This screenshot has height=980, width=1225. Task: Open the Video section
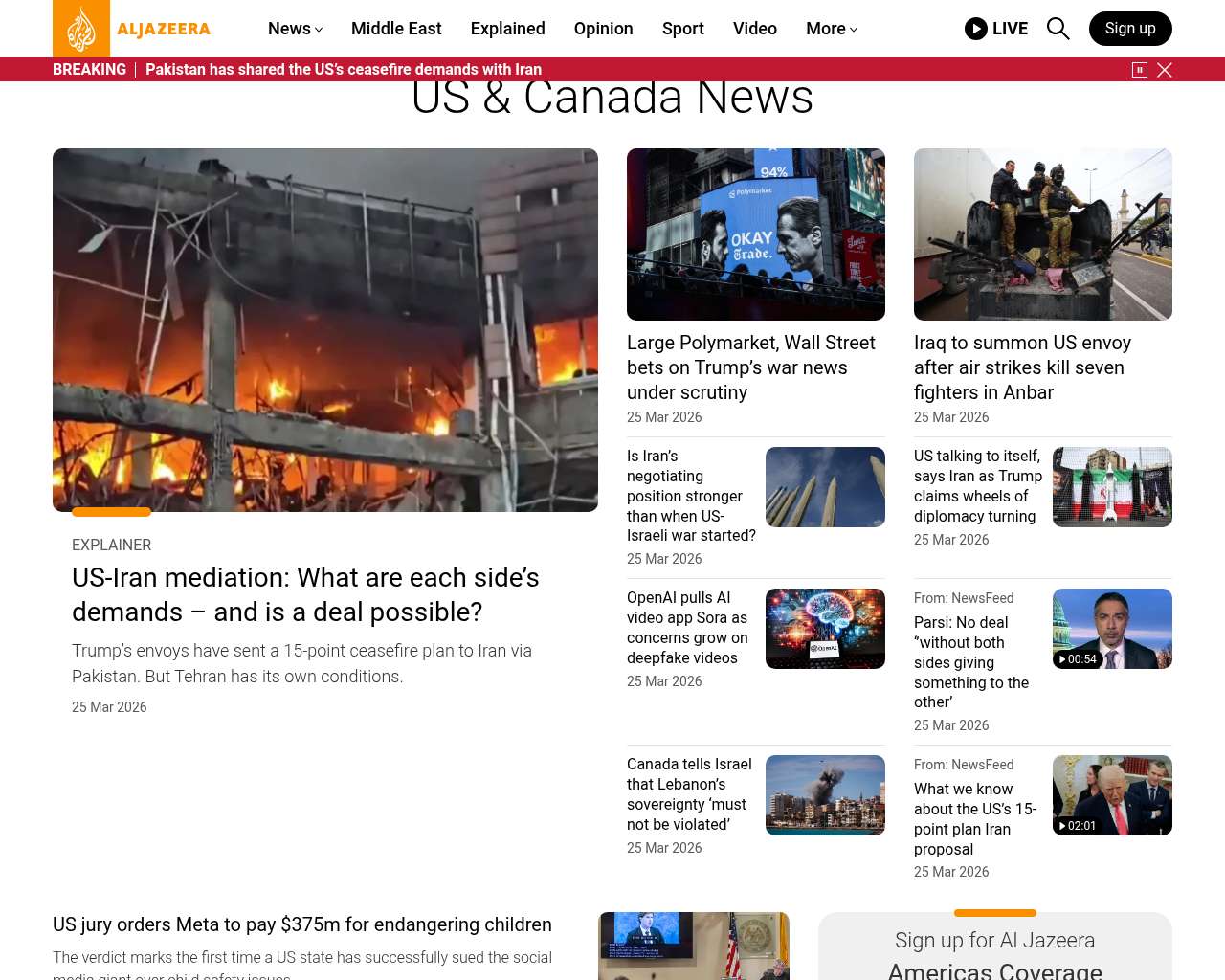(x=755, y=29)
